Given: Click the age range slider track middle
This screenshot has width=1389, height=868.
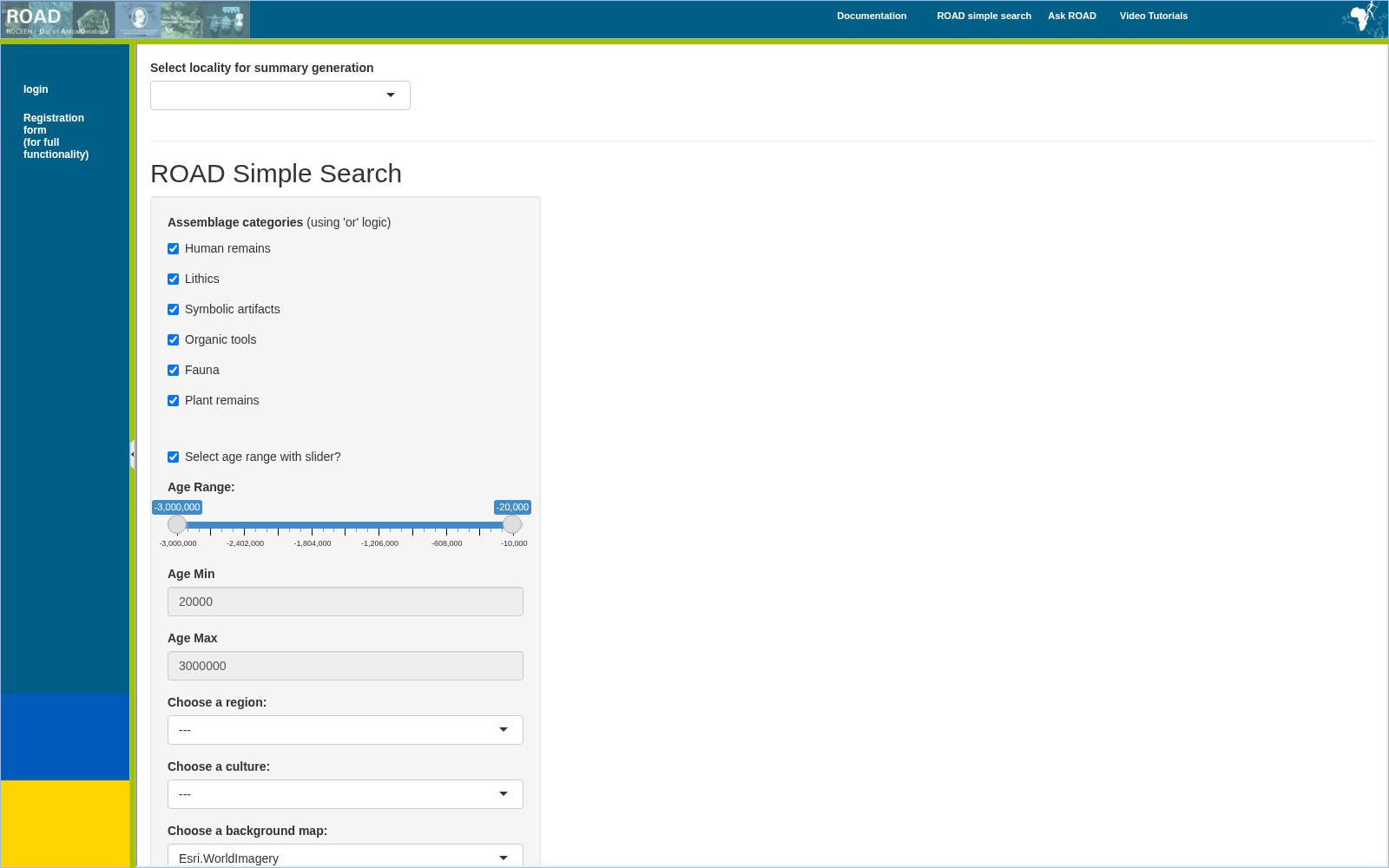Looking at the screenshot, I should tap(345, 525).
